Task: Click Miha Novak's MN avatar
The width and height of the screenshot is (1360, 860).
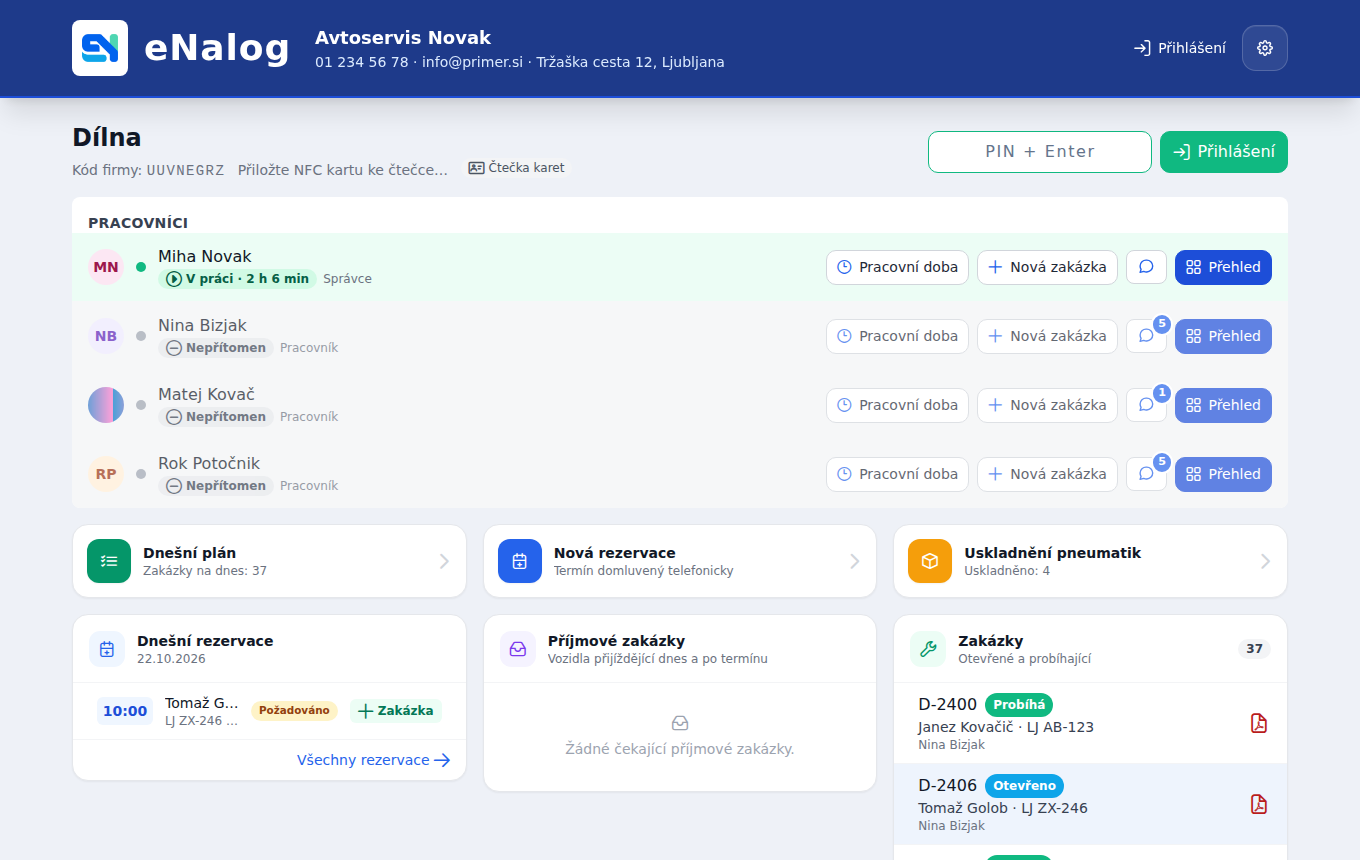Action: coord(106,267)
